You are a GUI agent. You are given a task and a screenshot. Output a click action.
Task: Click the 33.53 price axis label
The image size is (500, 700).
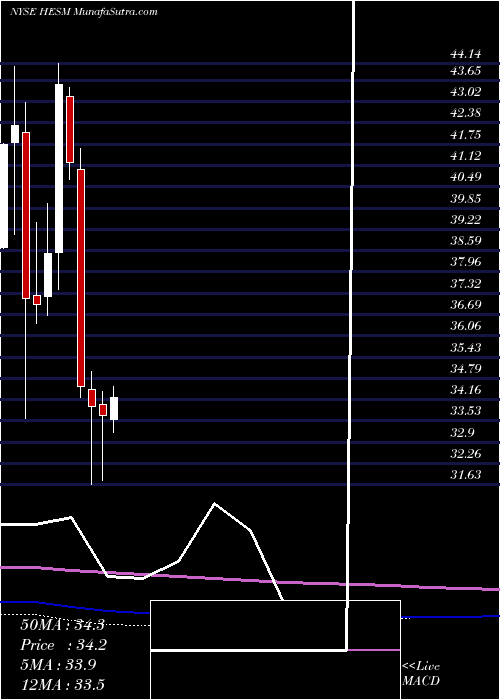click(466, 411)
